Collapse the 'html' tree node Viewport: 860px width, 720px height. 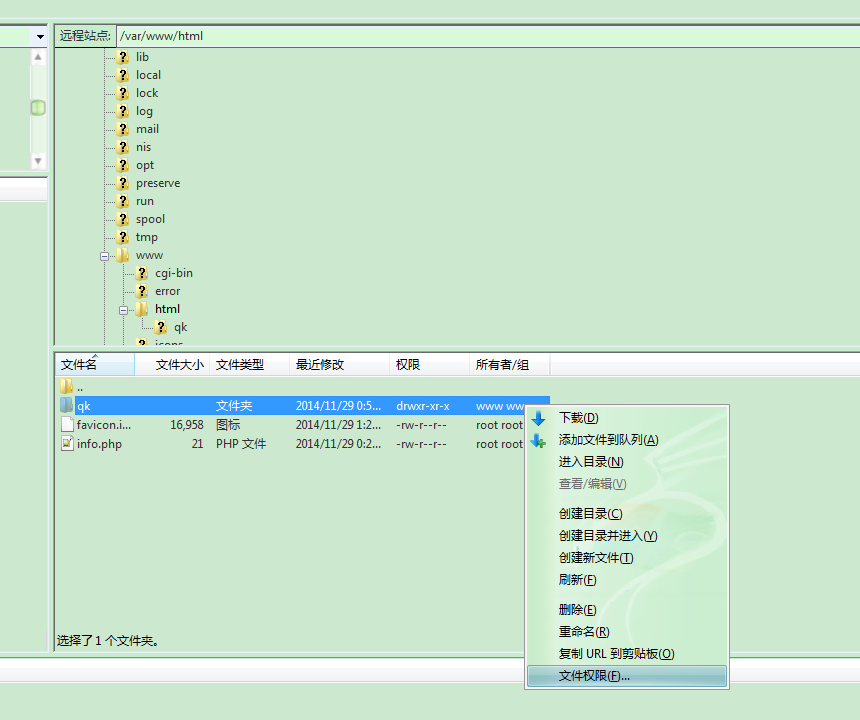(123, 310)
